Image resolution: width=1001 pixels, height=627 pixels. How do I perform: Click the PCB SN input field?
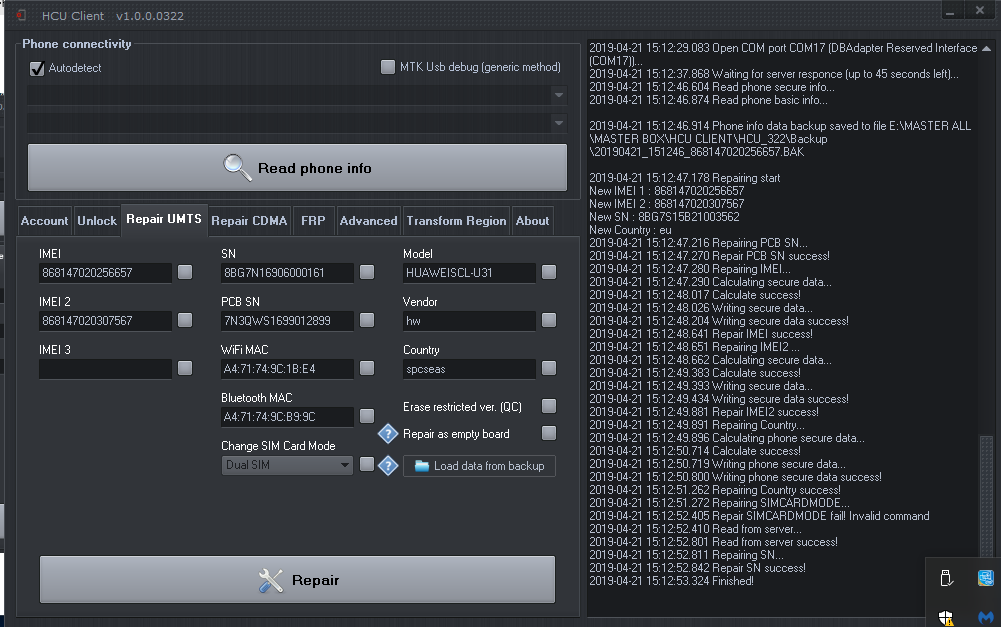click(x=287, y=321)
